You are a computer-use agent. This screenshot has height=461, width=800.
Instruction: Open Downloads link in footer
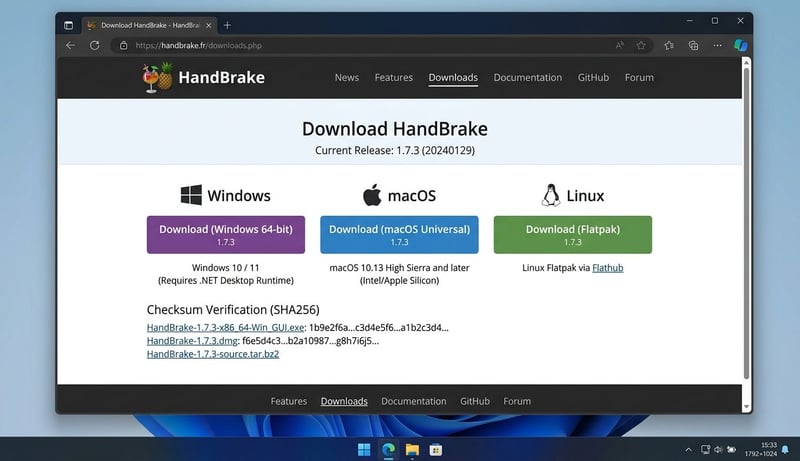pos(344,401)
